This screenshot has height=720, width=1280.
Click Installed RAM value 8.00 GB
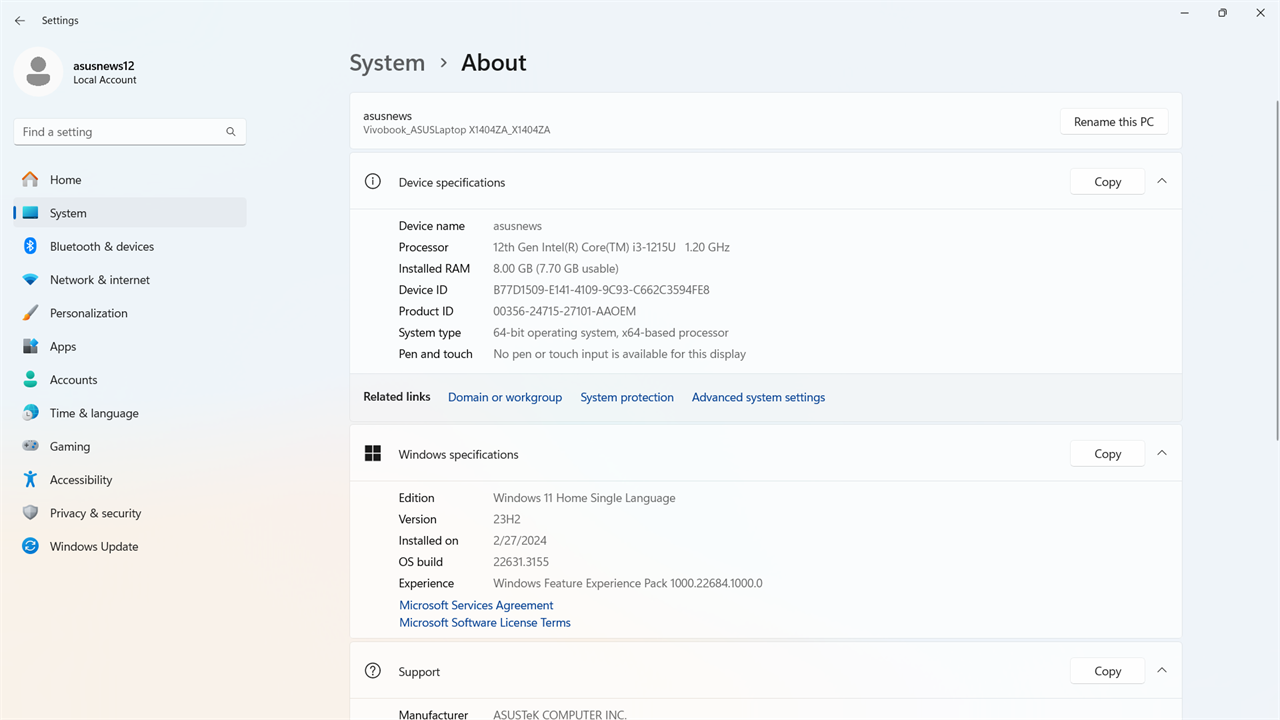pos(556,268)
